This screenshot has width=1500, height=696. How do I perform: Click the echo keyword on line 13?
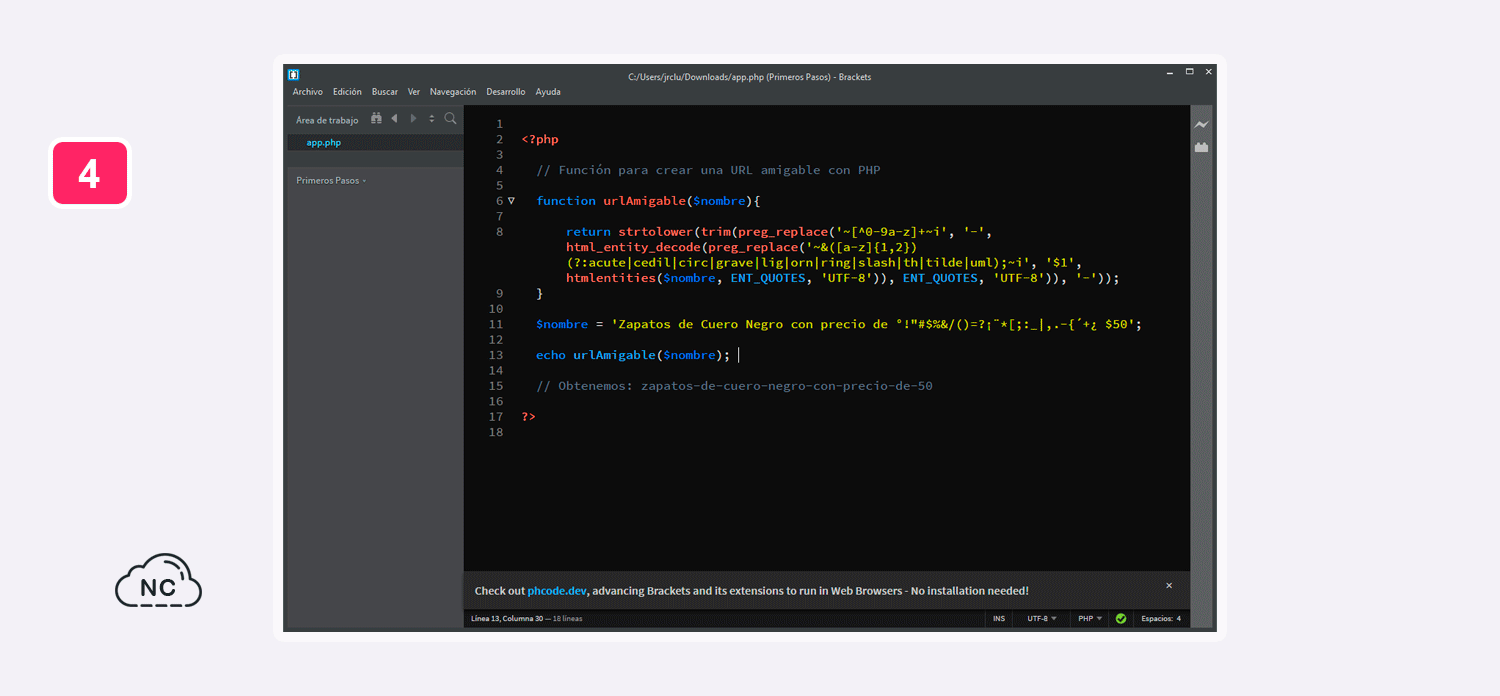551,355
